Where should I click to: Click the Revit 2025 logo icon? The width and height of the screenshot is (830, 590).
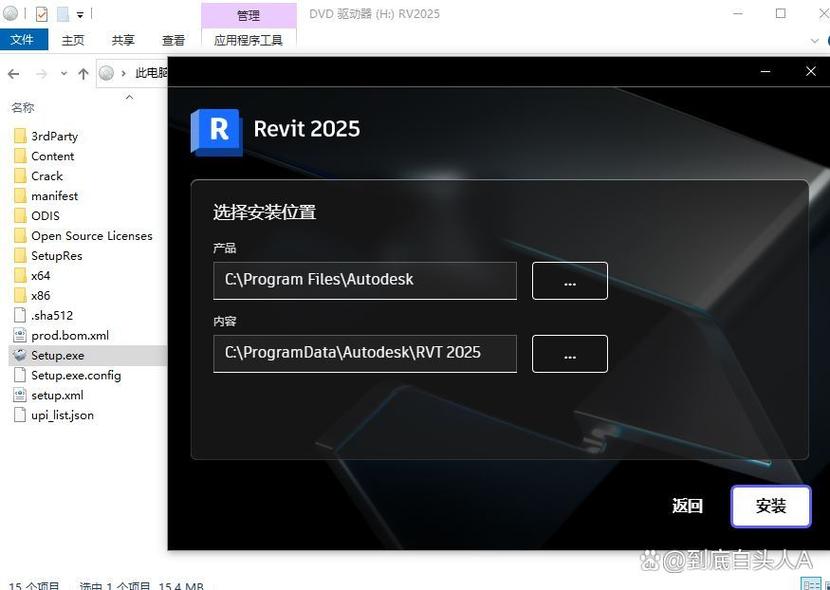[216, 130]
